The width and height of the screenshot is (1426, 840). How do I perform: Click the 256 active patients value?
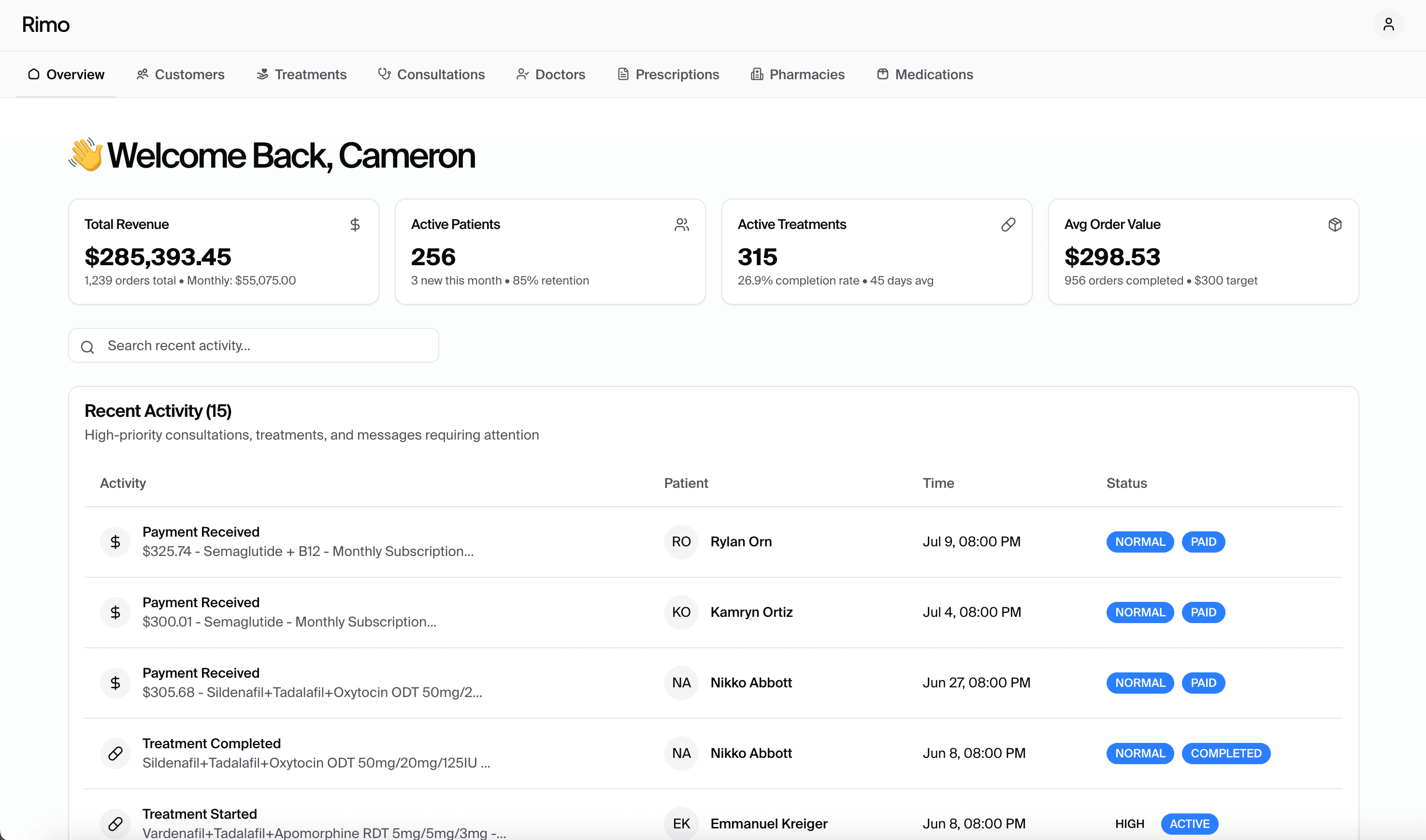click(433, 257)
